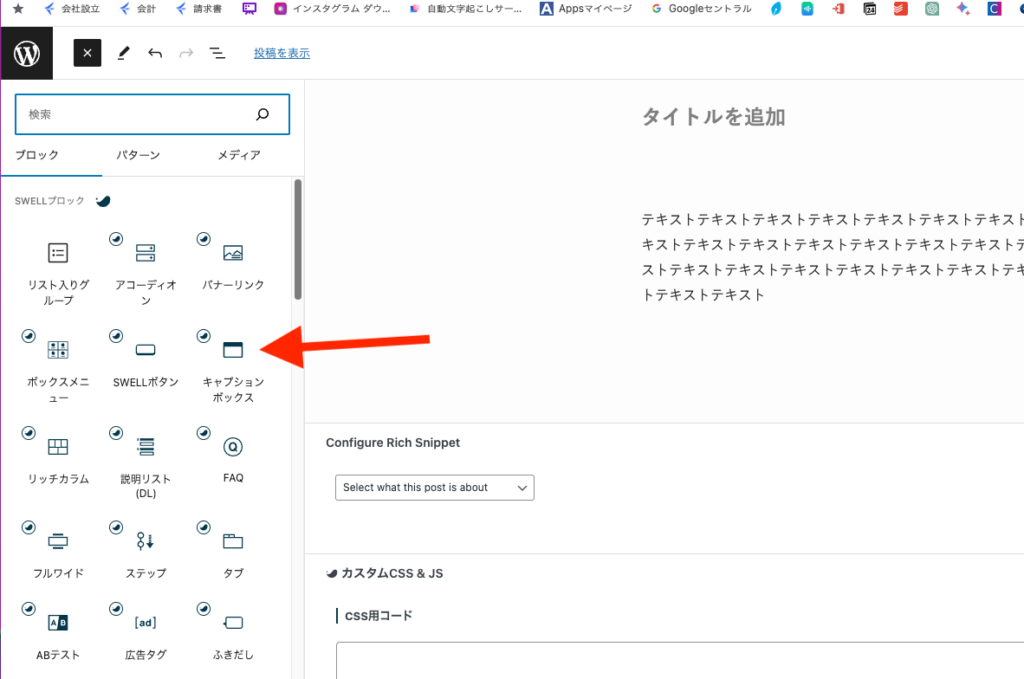Click the block search input field
Screen dimensions: 1024x679
tap(140, 115)
